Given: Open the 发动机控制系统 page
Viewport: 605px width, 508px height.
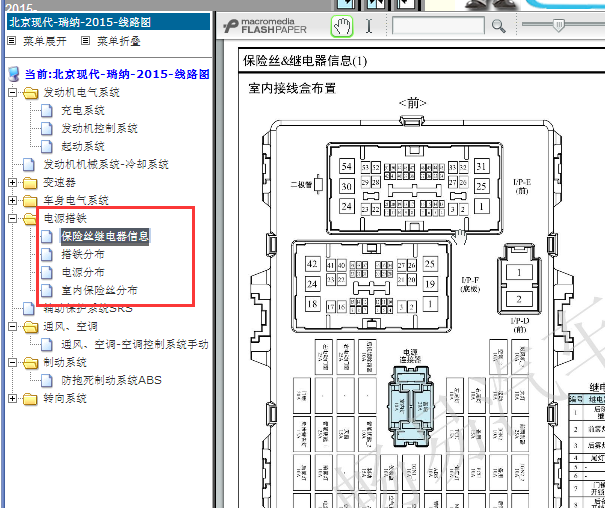Looking at the screenshot, I should click(100, 128).
